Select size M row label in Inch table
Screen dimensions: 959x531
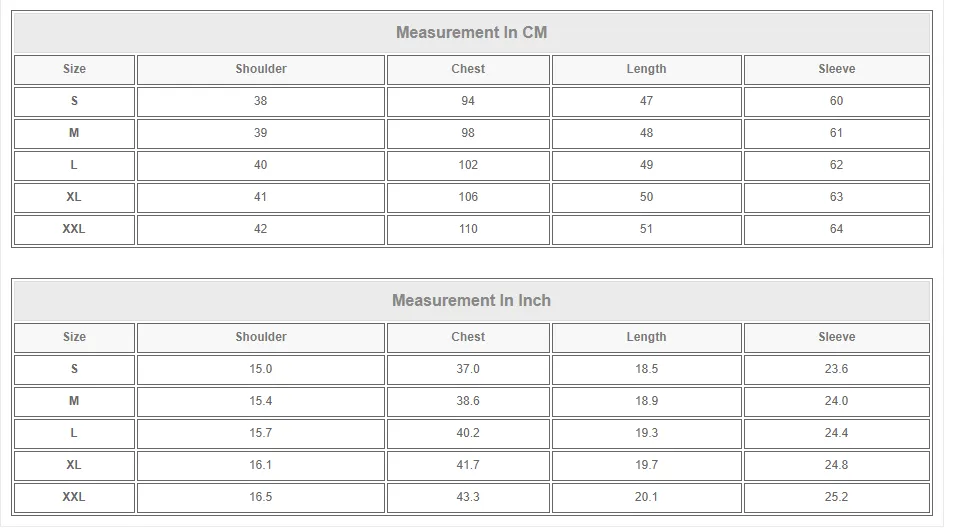point(74,401)
